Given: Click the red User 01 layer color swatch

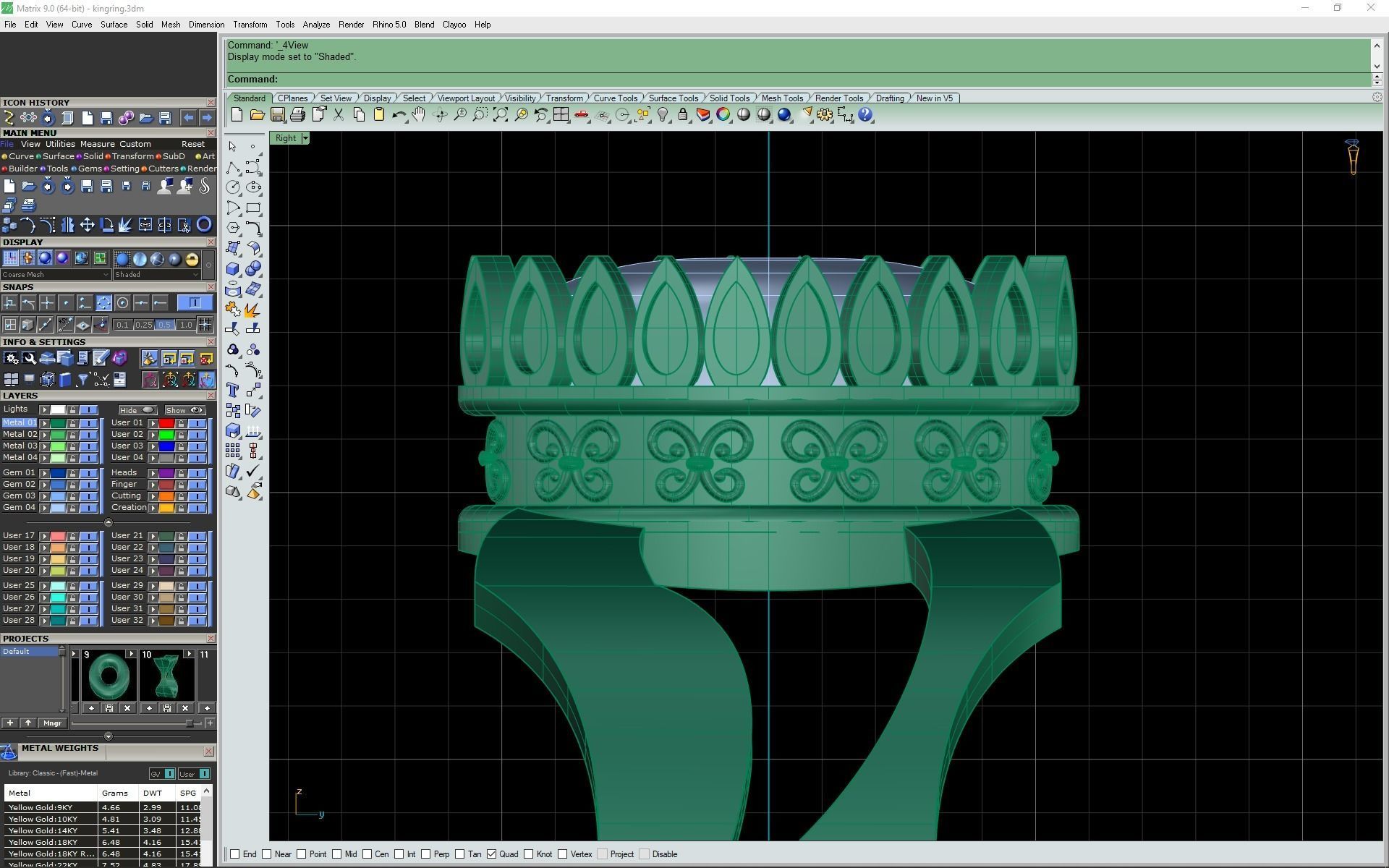Looking at the screenshot, I should point(166,423).
